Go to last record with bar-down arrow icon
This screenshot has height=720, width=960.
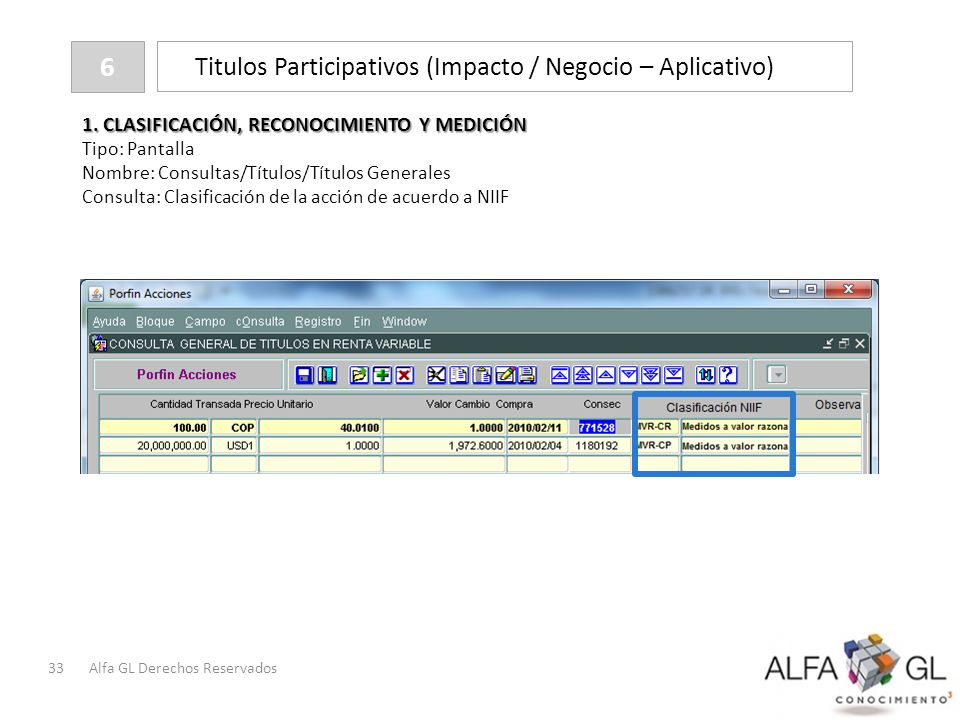(673, 375)
